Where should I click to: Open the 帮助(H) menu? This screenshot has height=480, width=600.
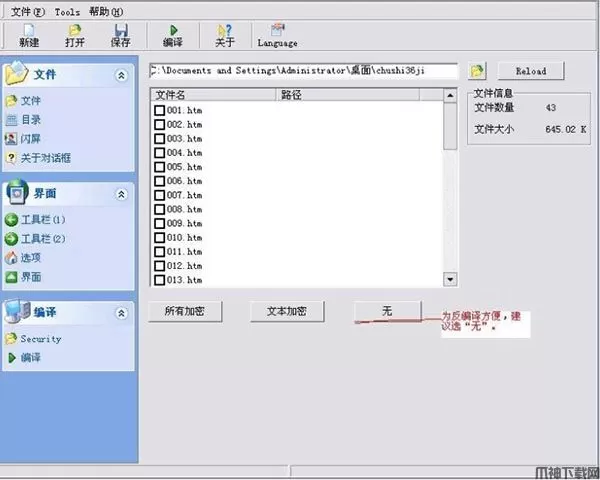(x=106, y=12)
